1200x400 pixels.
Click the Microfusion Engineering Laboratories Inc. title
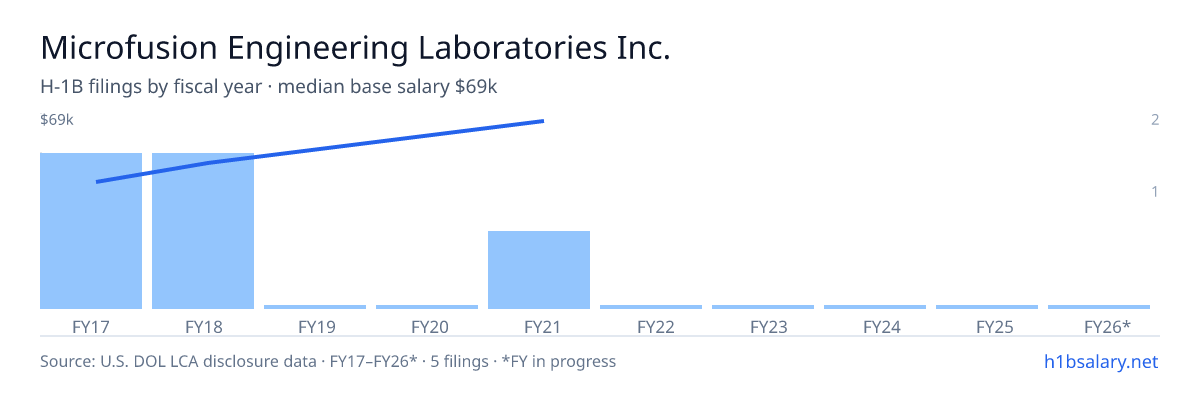355,49
